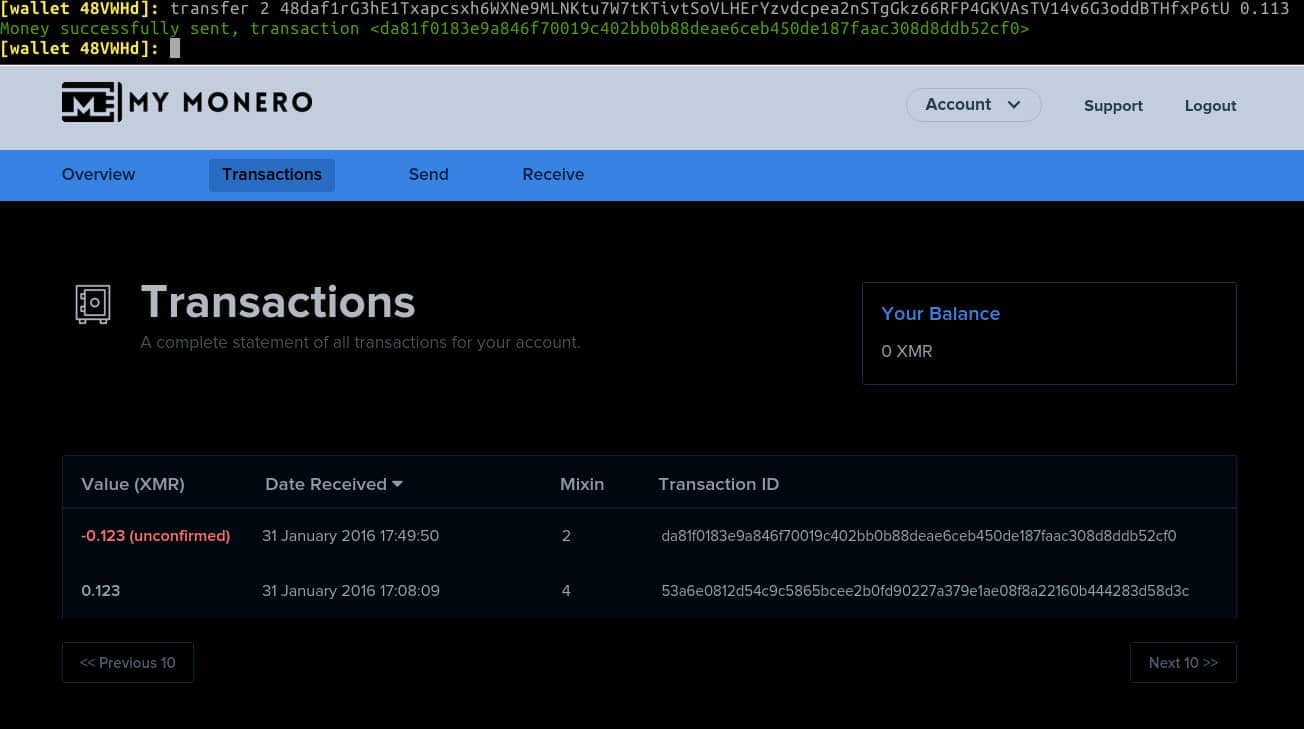The width and height of the screenshot is (1304, 729).
Task: Select the Transactions tab
Action: (272, 174)
